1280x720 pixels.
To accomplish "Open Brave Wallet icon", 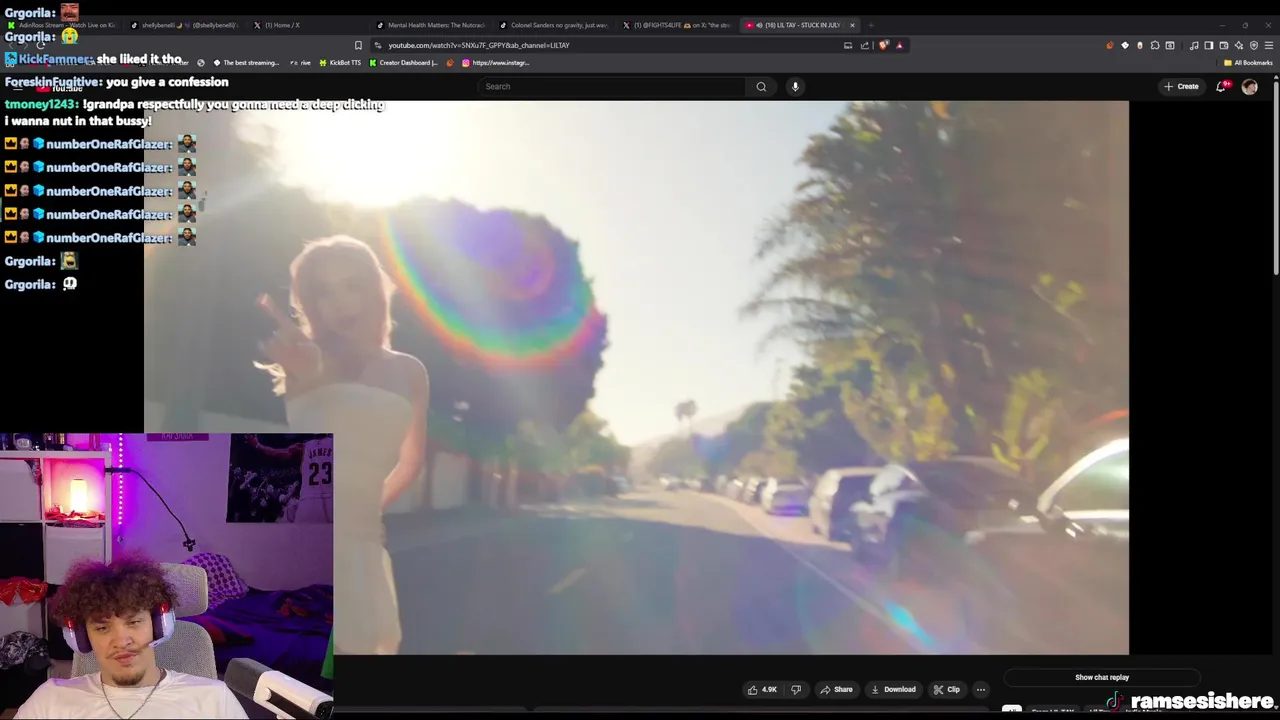I will pyautogui.click(x=1223, y=45).
